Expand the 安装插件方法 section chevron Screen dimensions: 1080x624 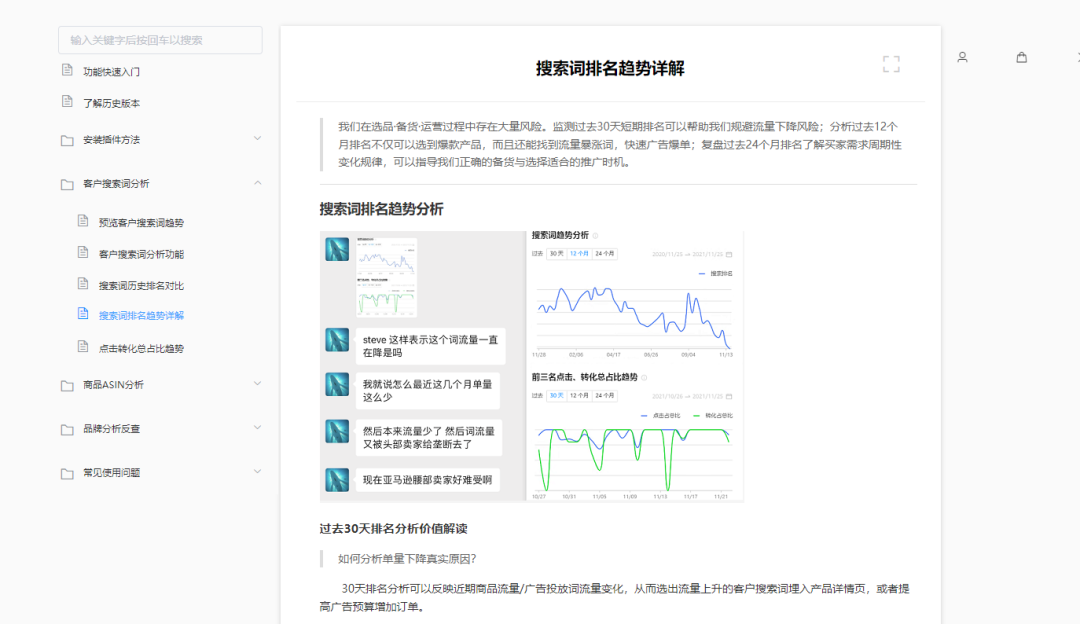[x=257, y=138]
